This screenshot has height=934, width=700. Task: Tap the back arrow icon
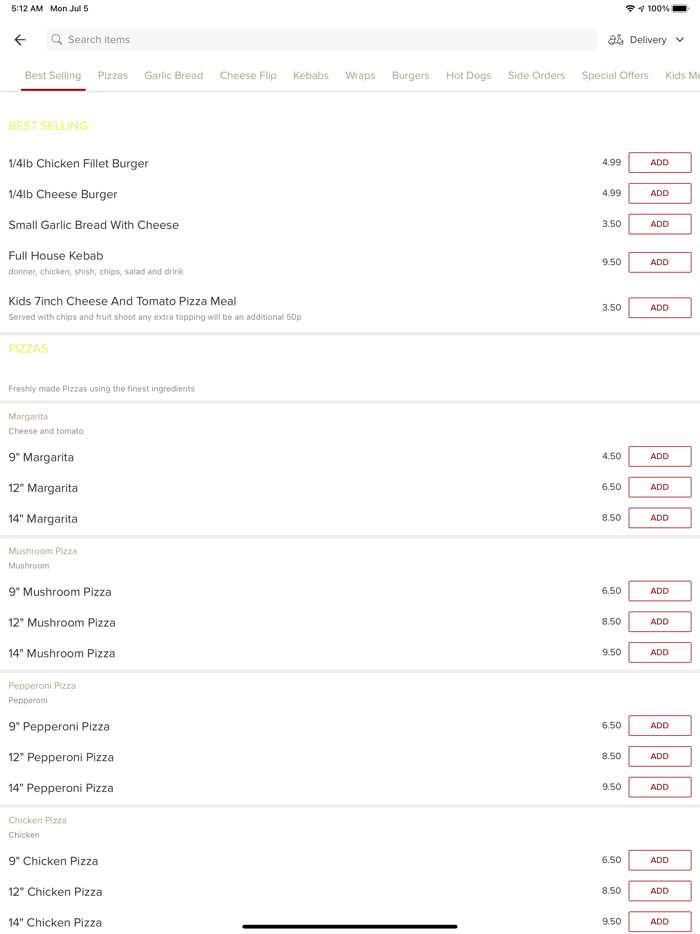pyautogui.click(x=20, y=40)
